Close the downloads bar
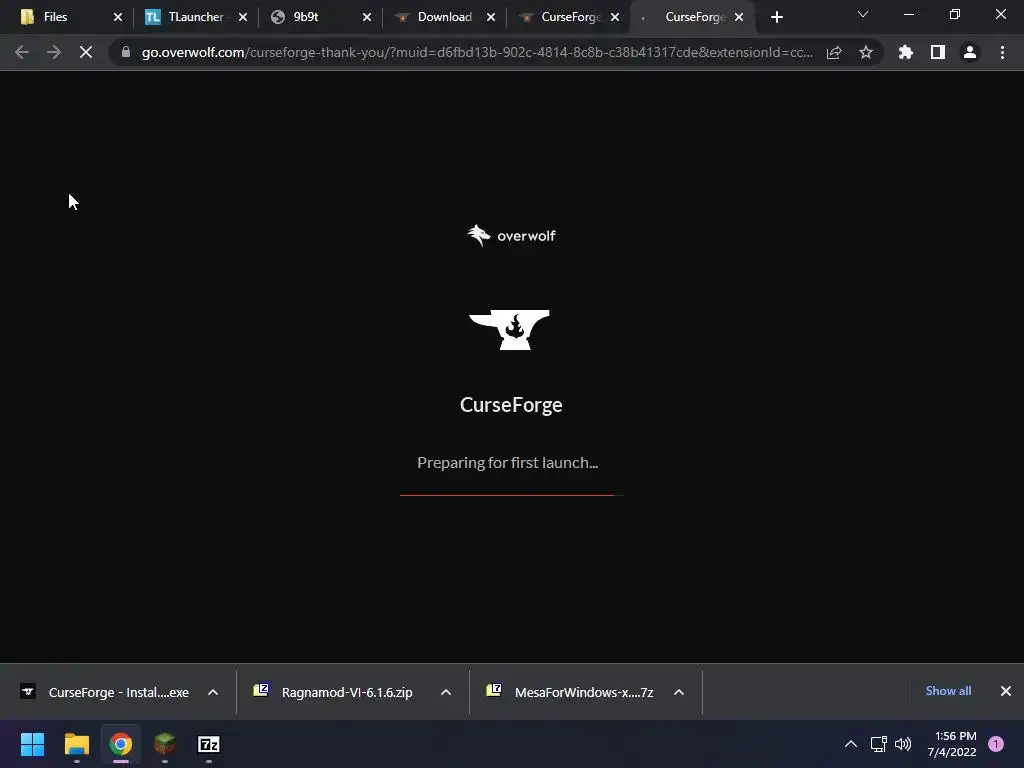Screen dimensions: 1024x768 pyautogui.click(x=1006, y=691)
